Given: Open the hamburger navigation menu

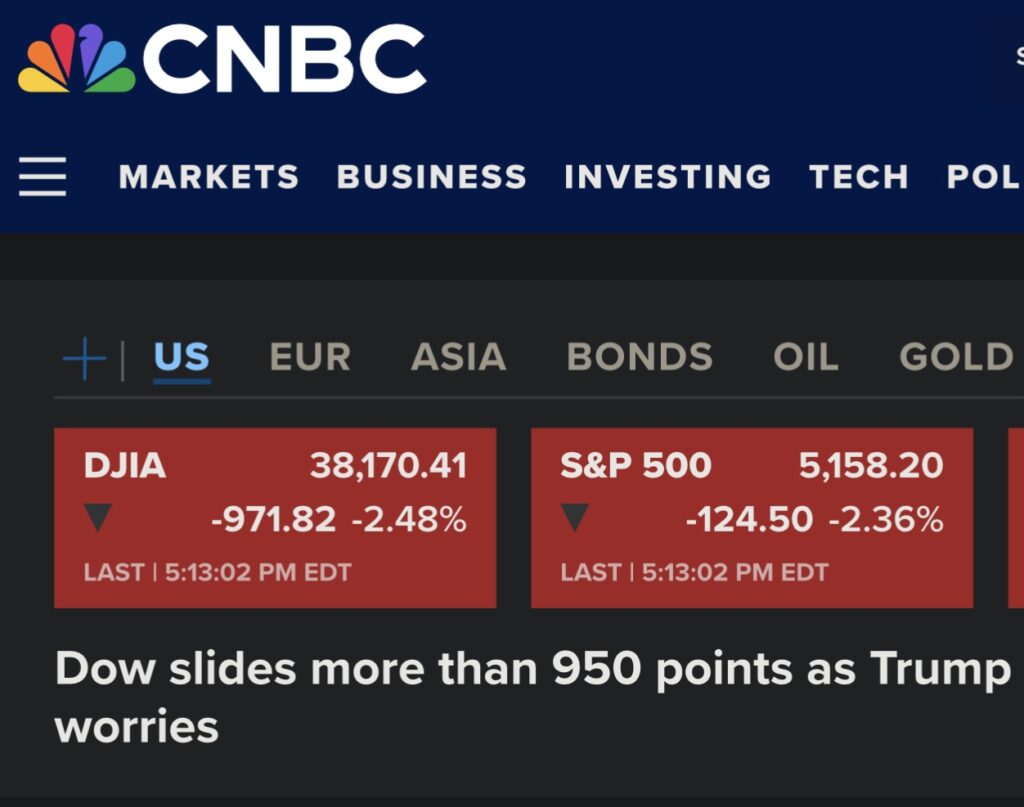Looking at the screenshot, I should [x=42, y=177].
